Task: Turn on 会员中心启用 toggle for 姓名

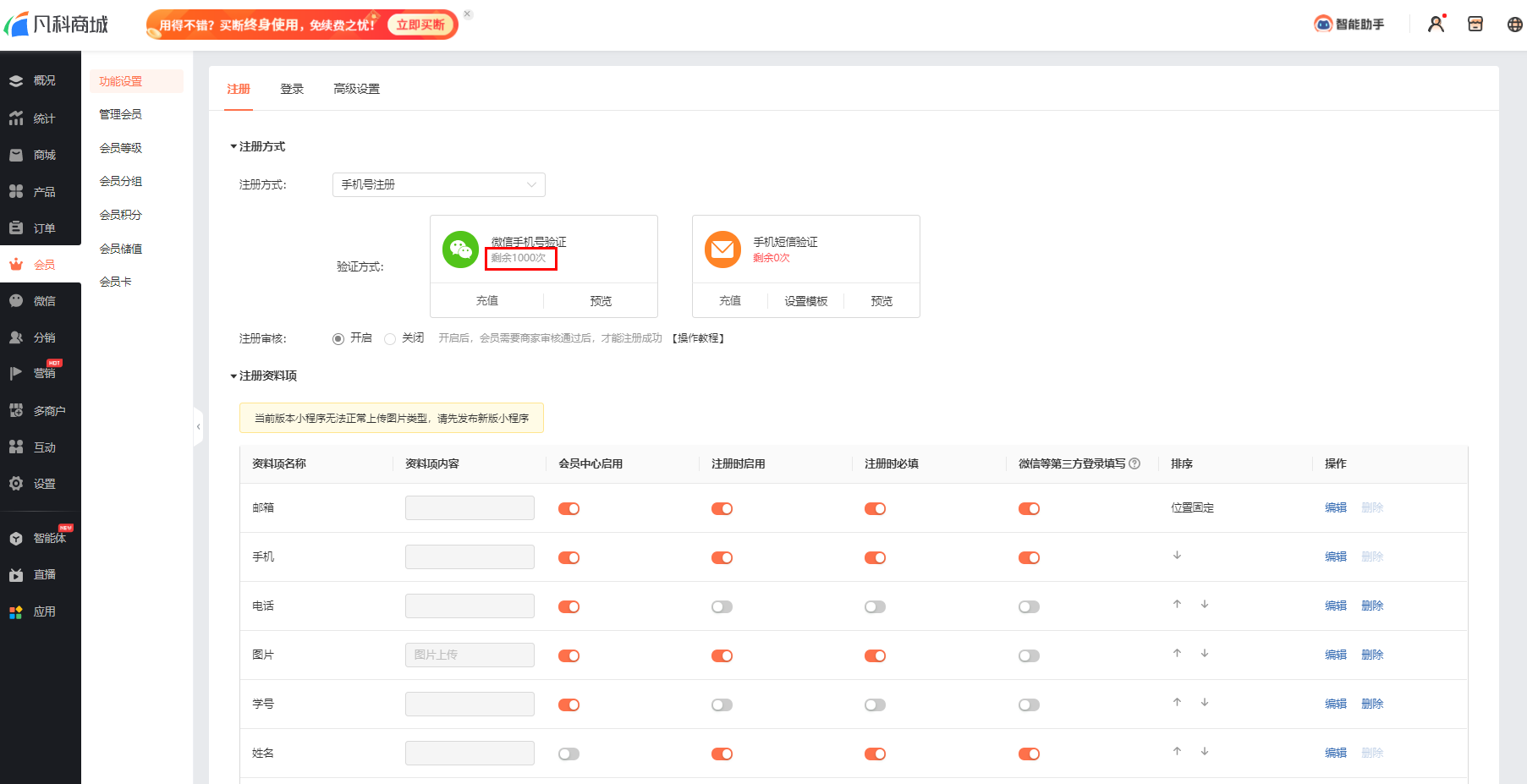Action: tap(569, 754)
